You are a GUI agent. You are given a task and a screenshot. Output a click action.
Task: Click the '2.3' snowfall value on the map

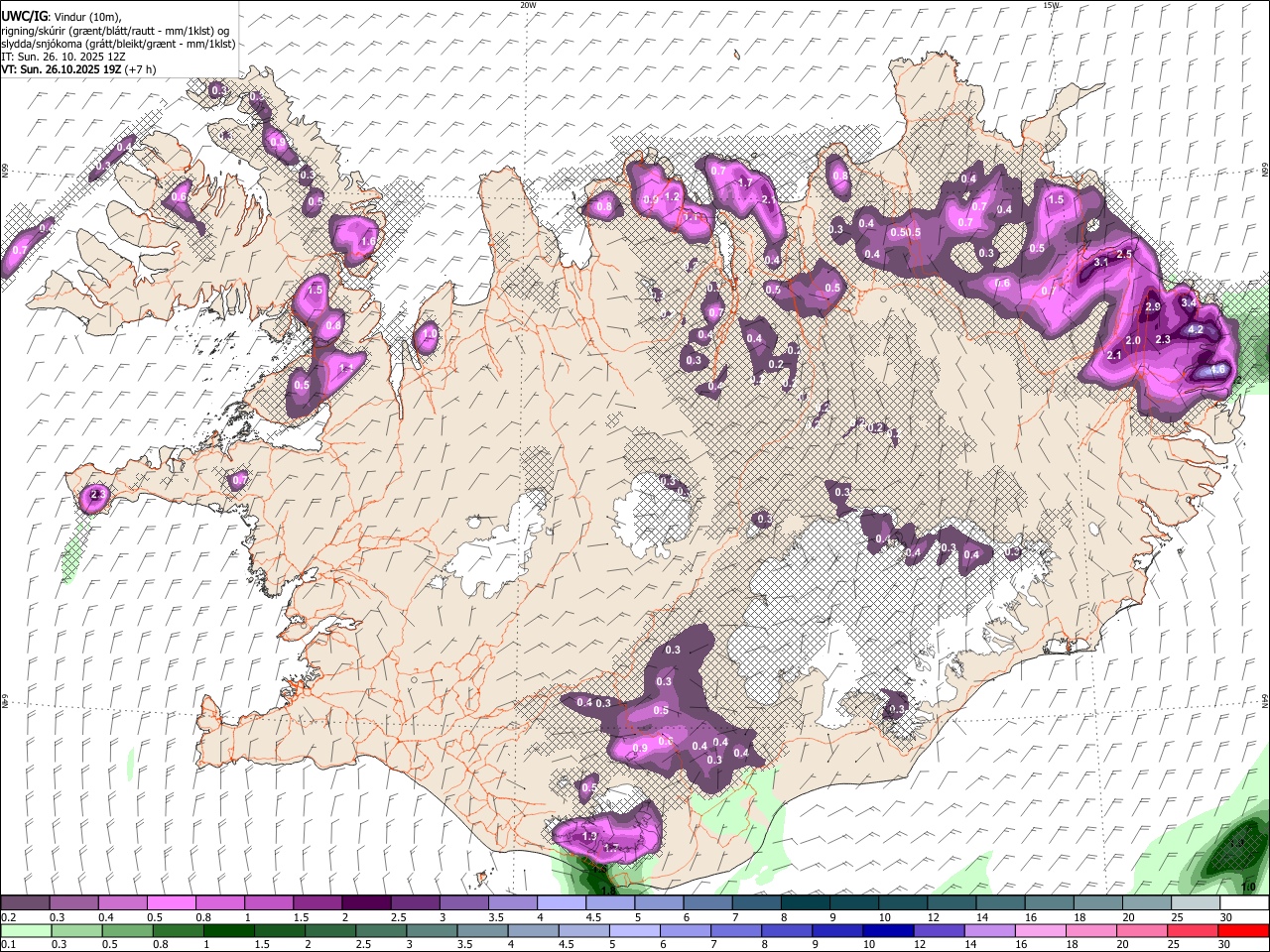coord(1164,340)
